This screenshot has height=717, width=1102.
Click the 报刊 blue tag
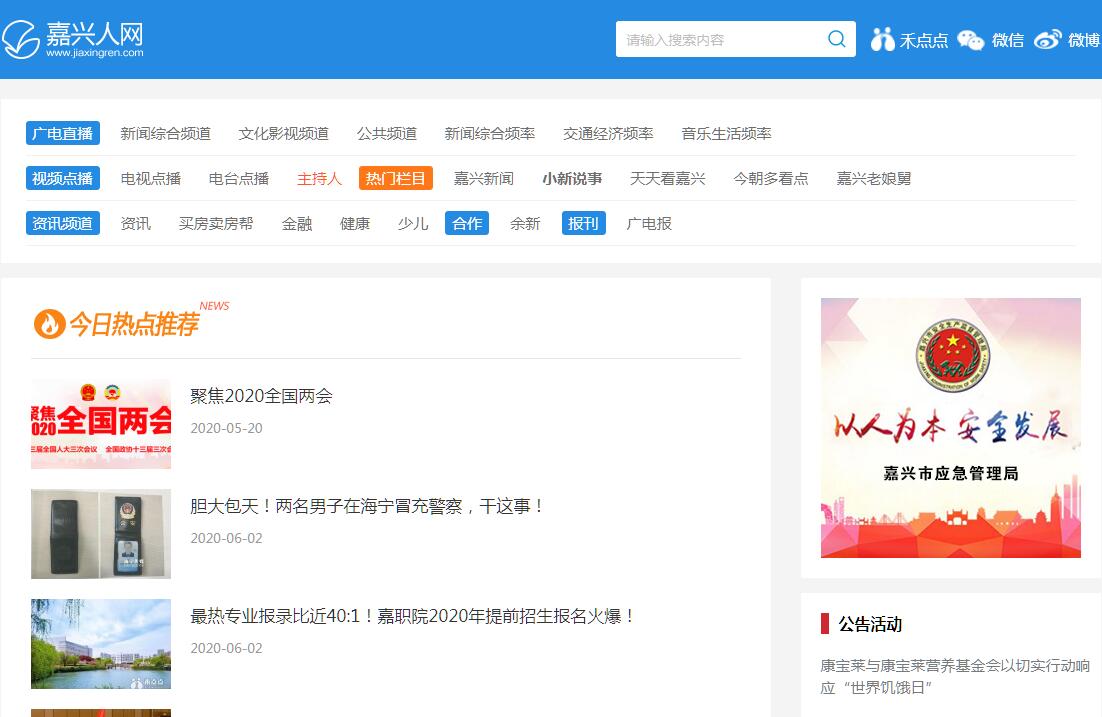tap(583, 223)
